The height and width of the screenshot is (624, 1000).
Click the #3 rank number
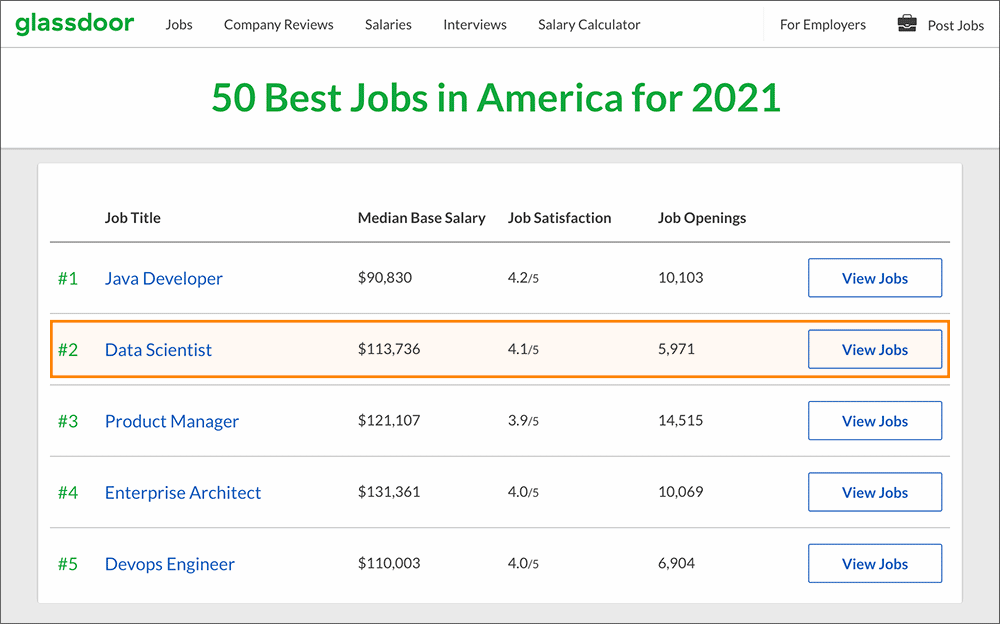68,421
